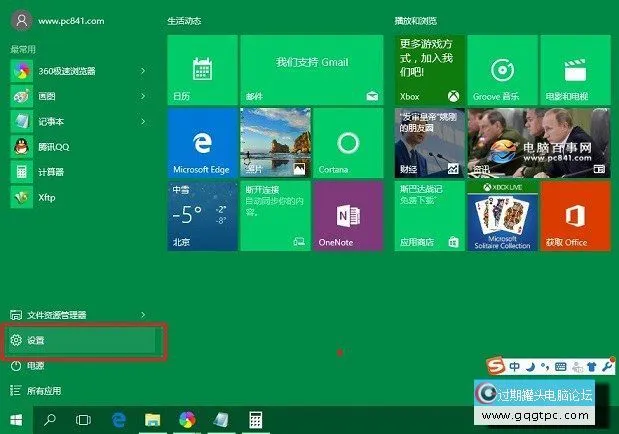
Task: Expand the 360极速浏览器 jump list arrow
Action: tap(143, 71)
